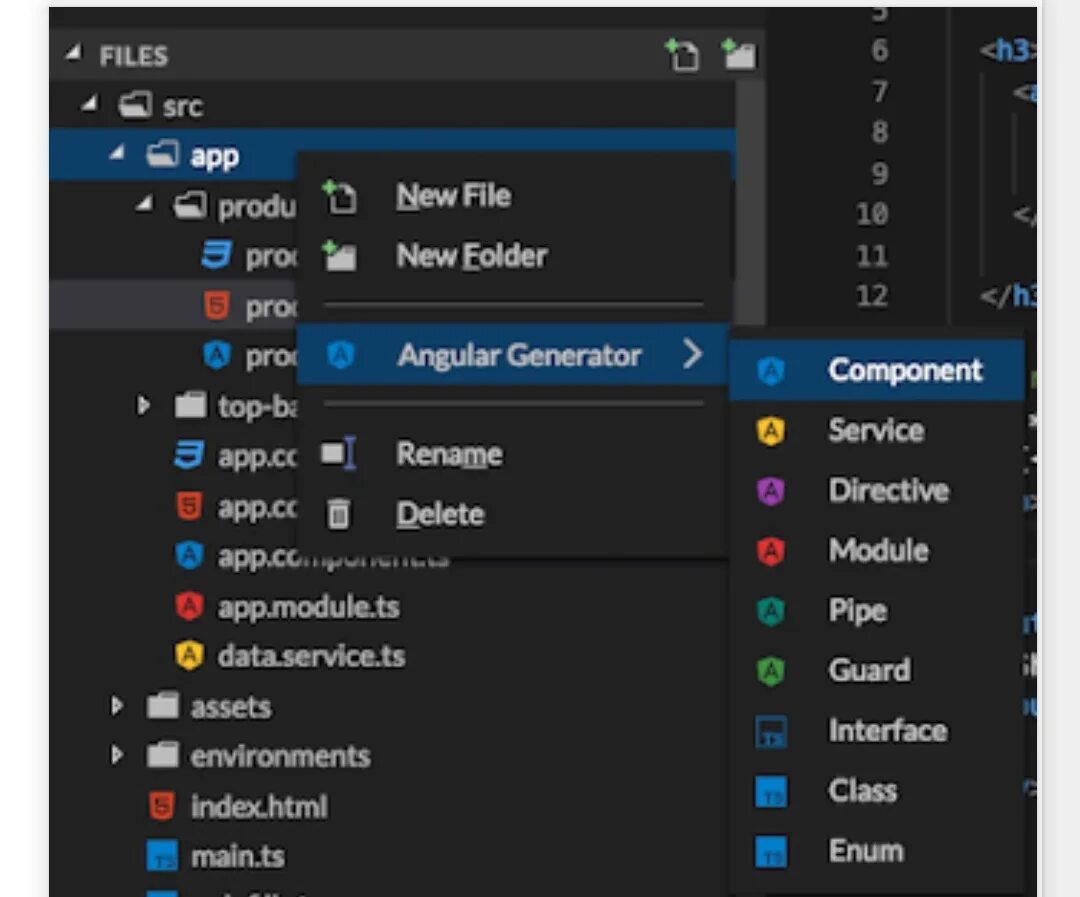1080x897 pixels.
Task: Collapse the FILES section triangle
Action: point(73,54)
